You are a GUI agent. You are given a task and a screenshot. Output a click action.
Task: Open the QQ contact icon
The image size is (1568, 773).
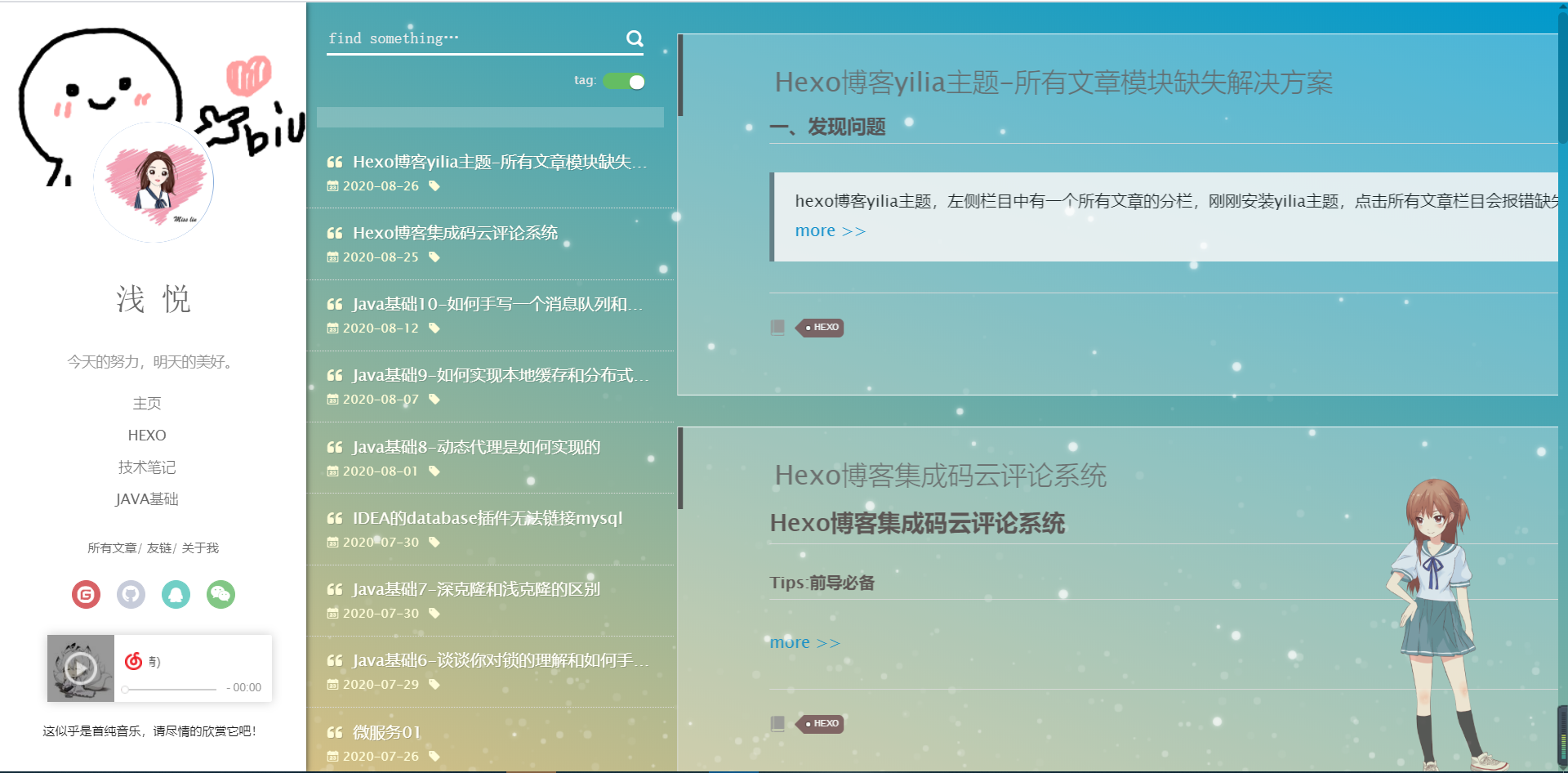click(176, 594)
